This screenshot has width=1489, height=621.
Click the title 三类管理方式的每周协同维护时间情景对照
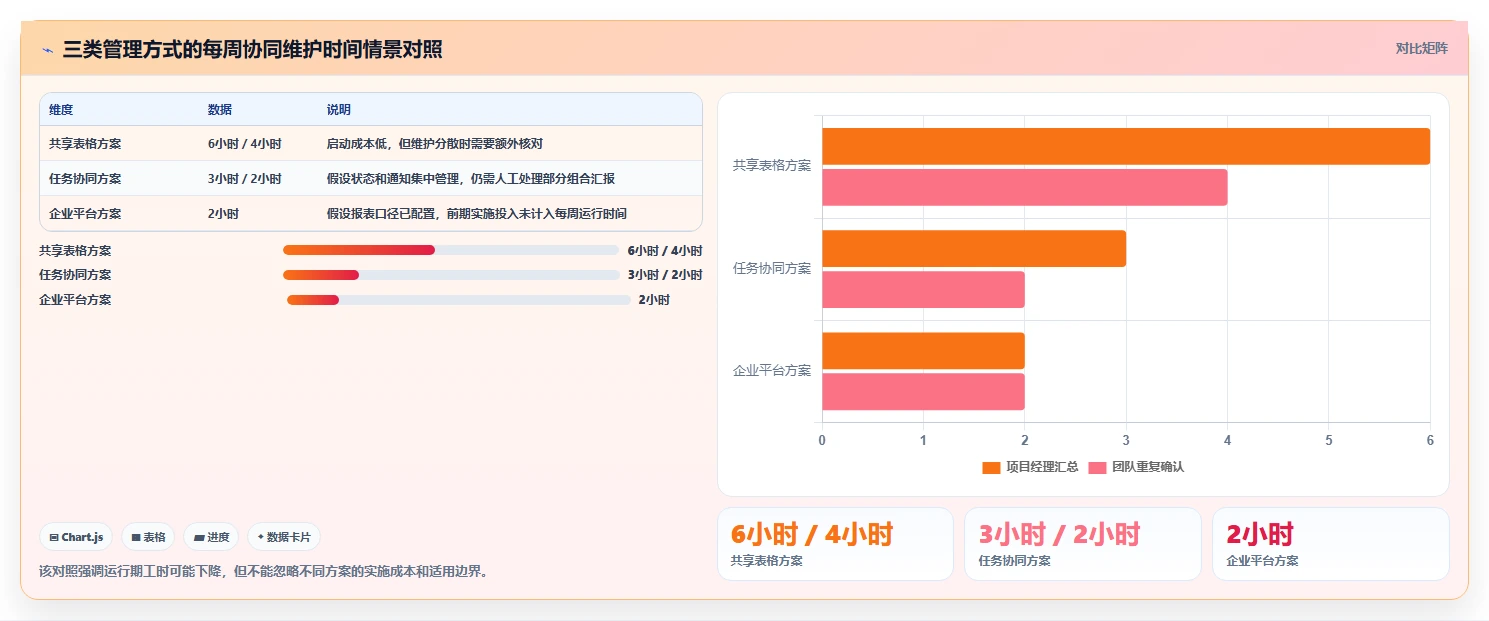click(x=252, y=49)
